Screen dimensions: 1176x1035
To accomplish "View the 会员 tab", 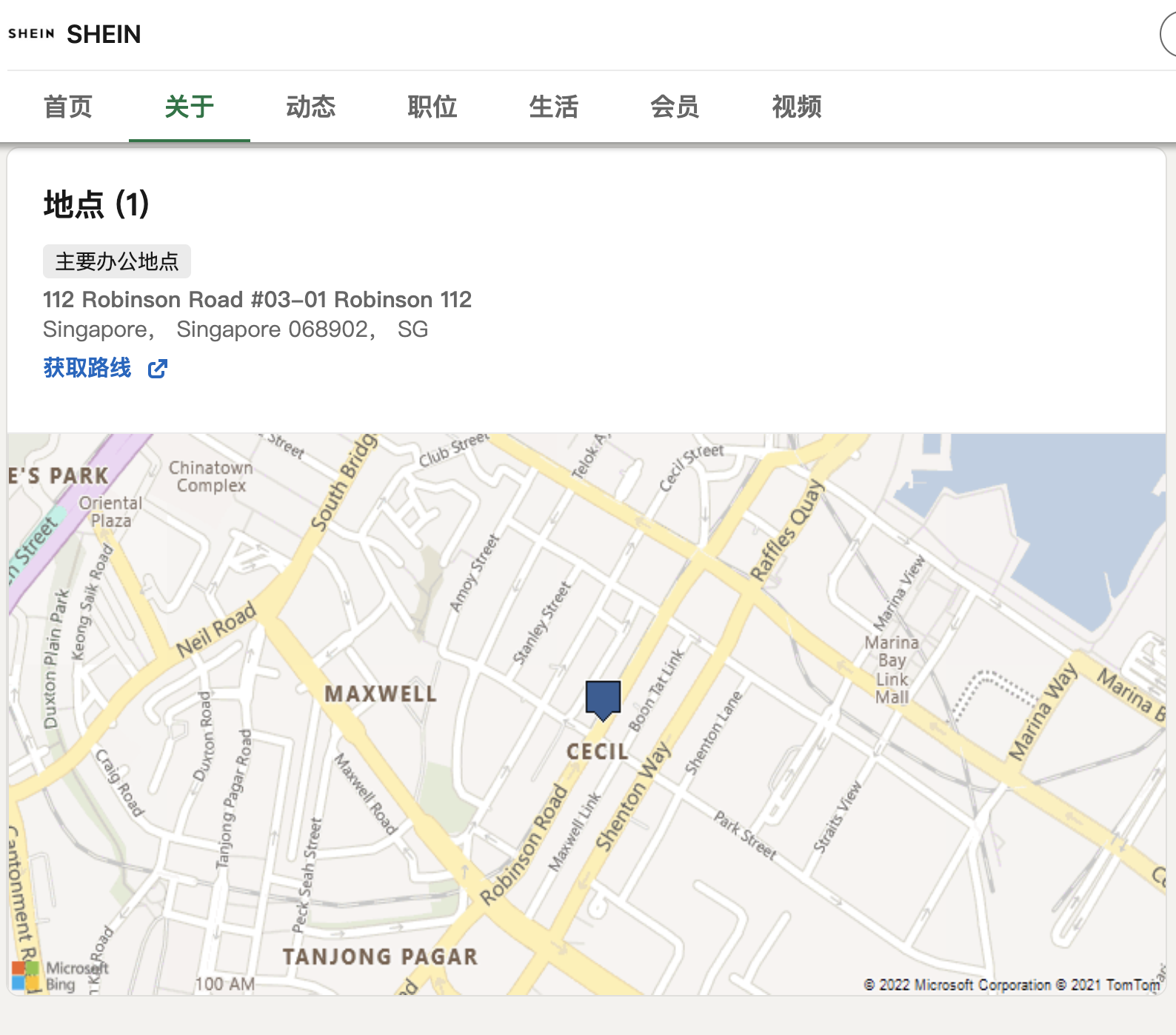I will 675,107.
